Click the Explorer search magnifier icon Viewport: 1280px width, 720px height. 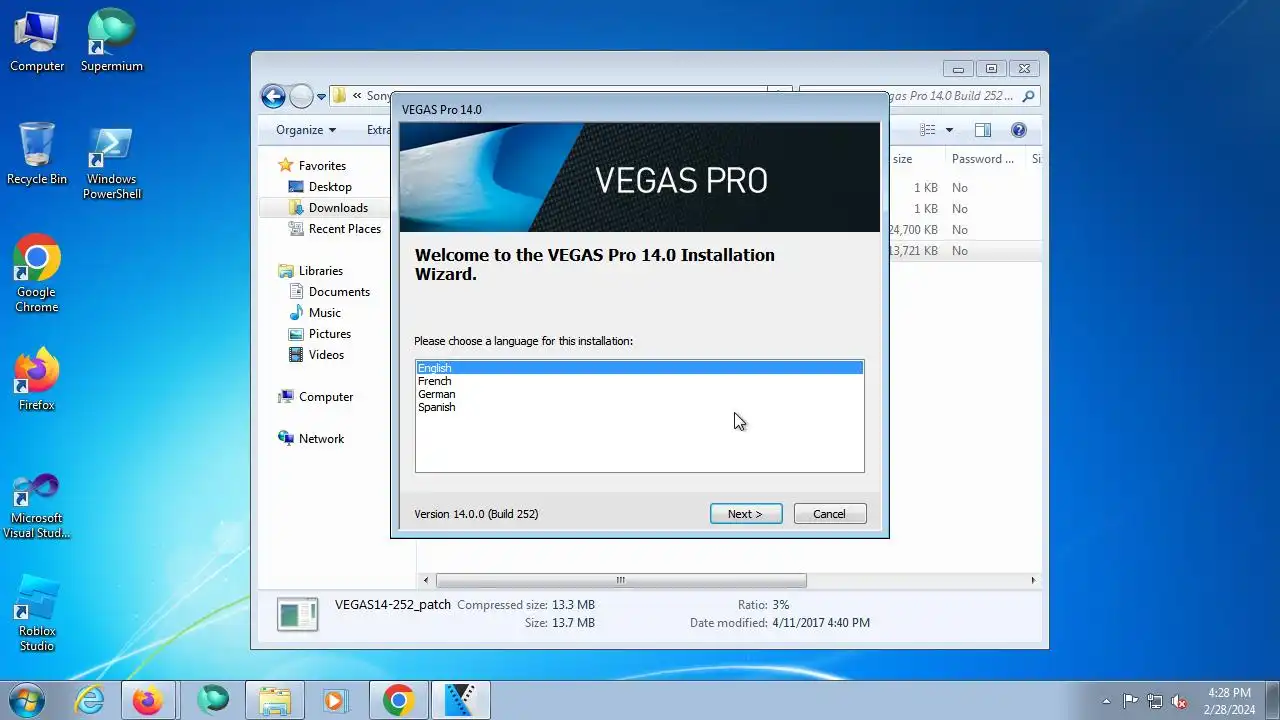pyautogui.click(x=1028, y=96)
